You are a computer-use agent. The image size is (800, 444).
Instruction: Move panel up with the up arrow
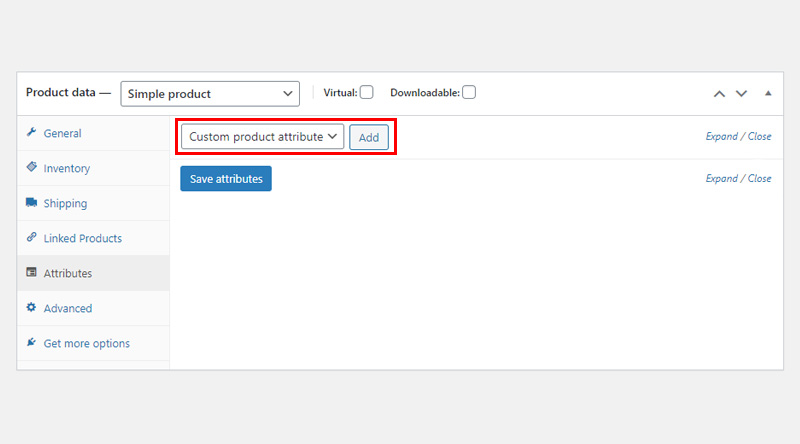[719, 94]
